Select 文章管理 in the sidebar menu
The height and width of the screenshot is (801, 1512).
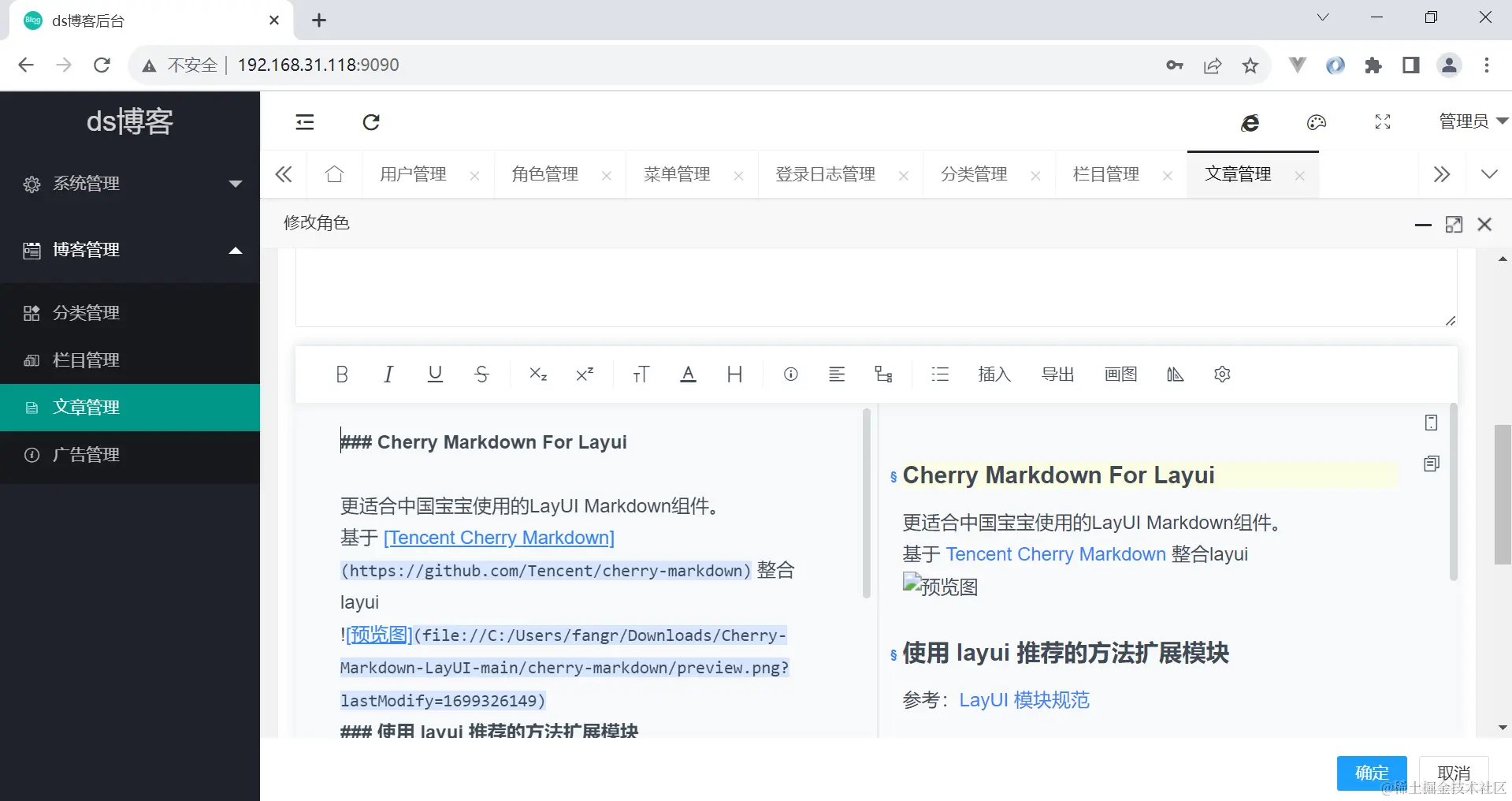pos(130,408)
